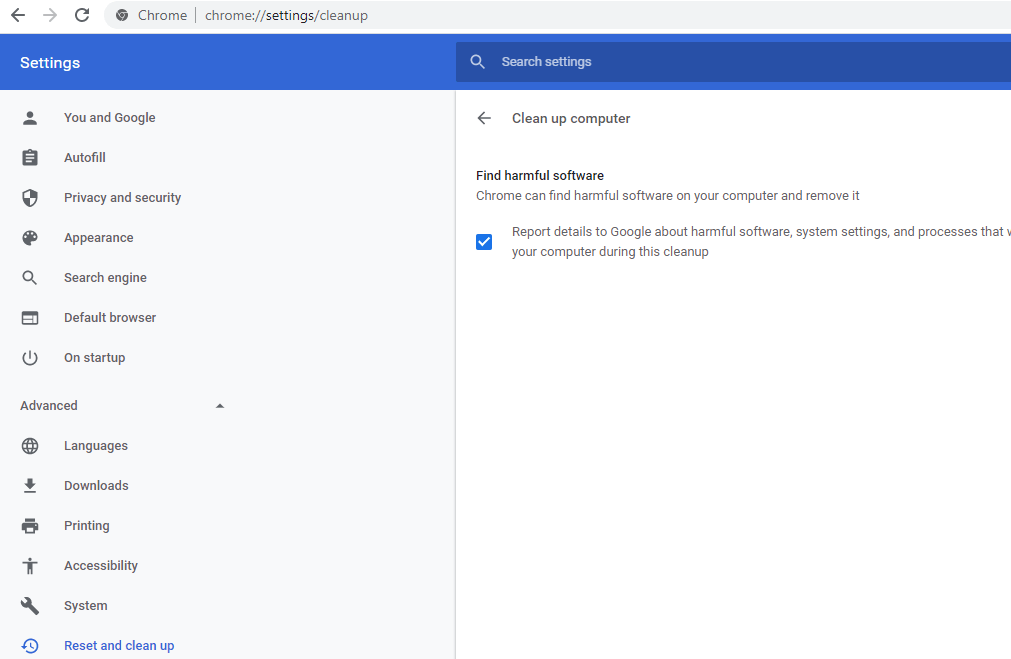Click the Appearance paint palette icon
The image size is (1011, 659).
pos(30,237)
